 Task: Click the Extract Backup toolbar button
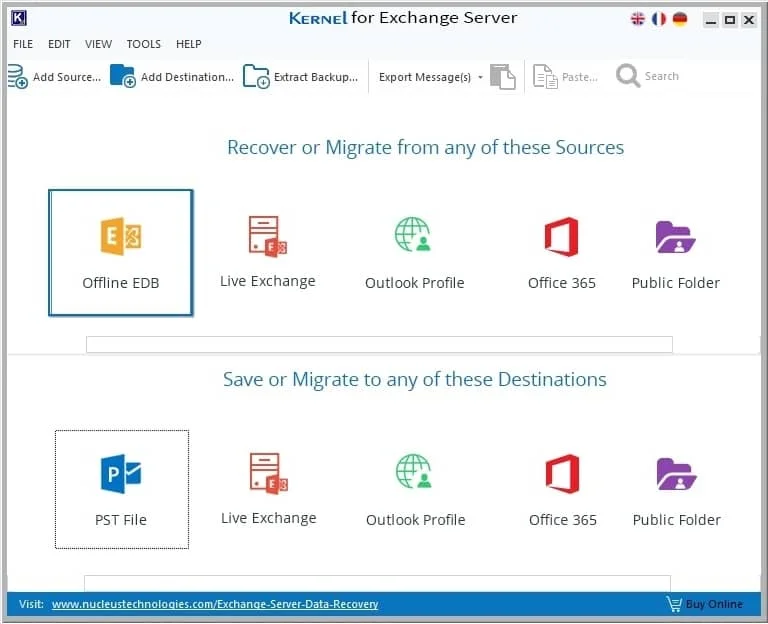click(301, 77)
